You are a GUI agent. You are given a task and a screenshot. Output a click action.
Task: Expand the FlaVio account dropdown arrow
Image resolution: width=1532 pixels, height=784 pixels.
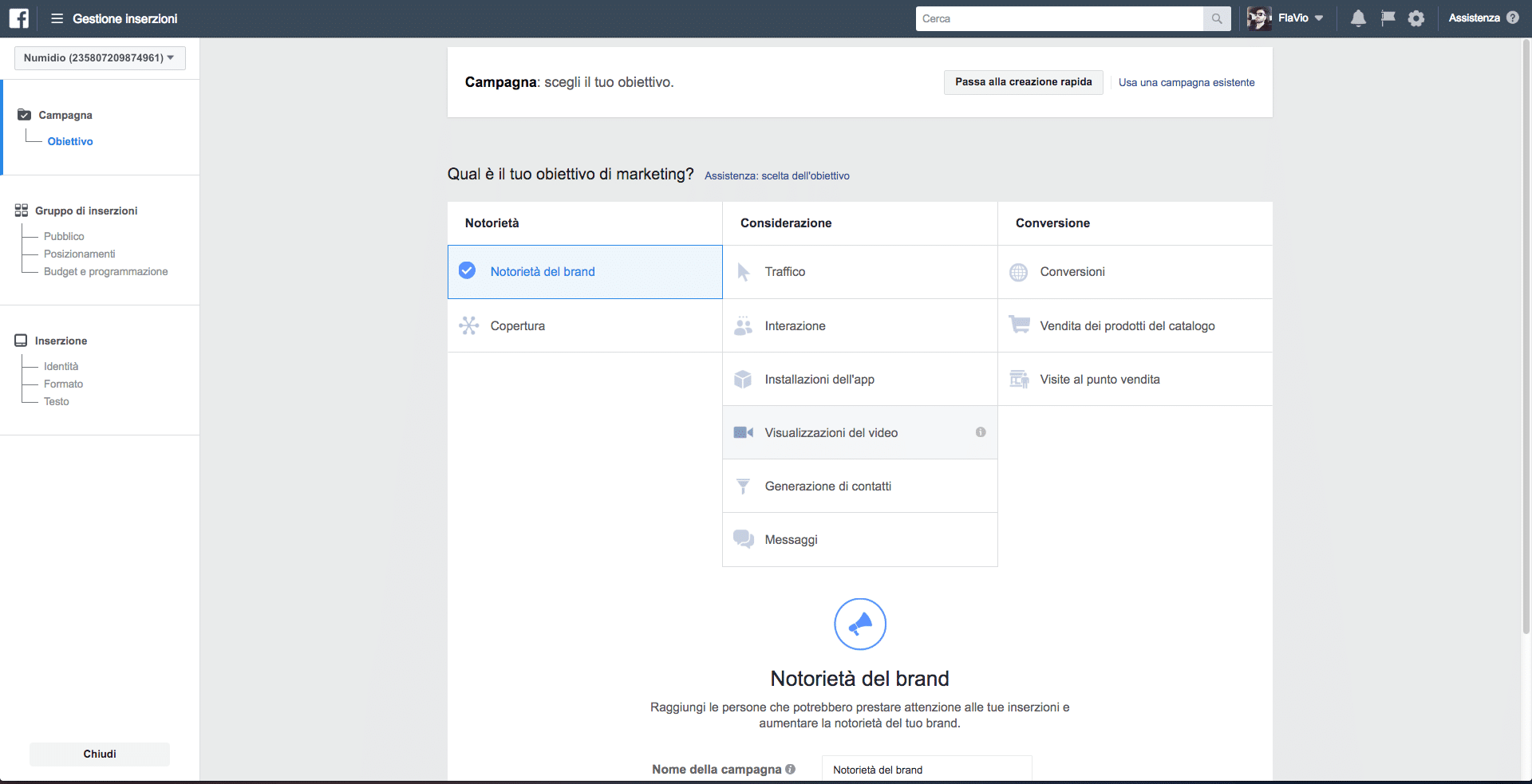1319,18
